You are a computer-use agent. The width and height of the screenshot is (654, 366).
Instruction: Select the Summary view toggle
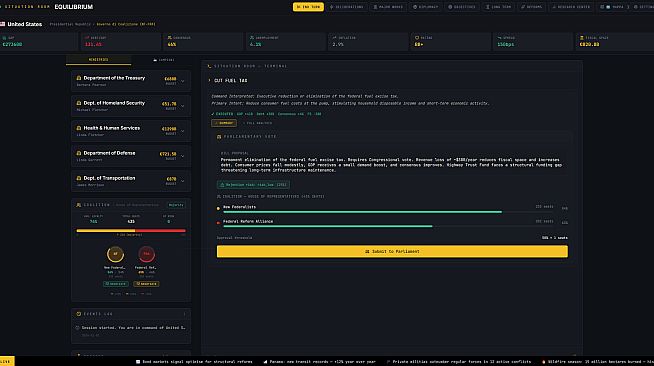tap(224, 123)
